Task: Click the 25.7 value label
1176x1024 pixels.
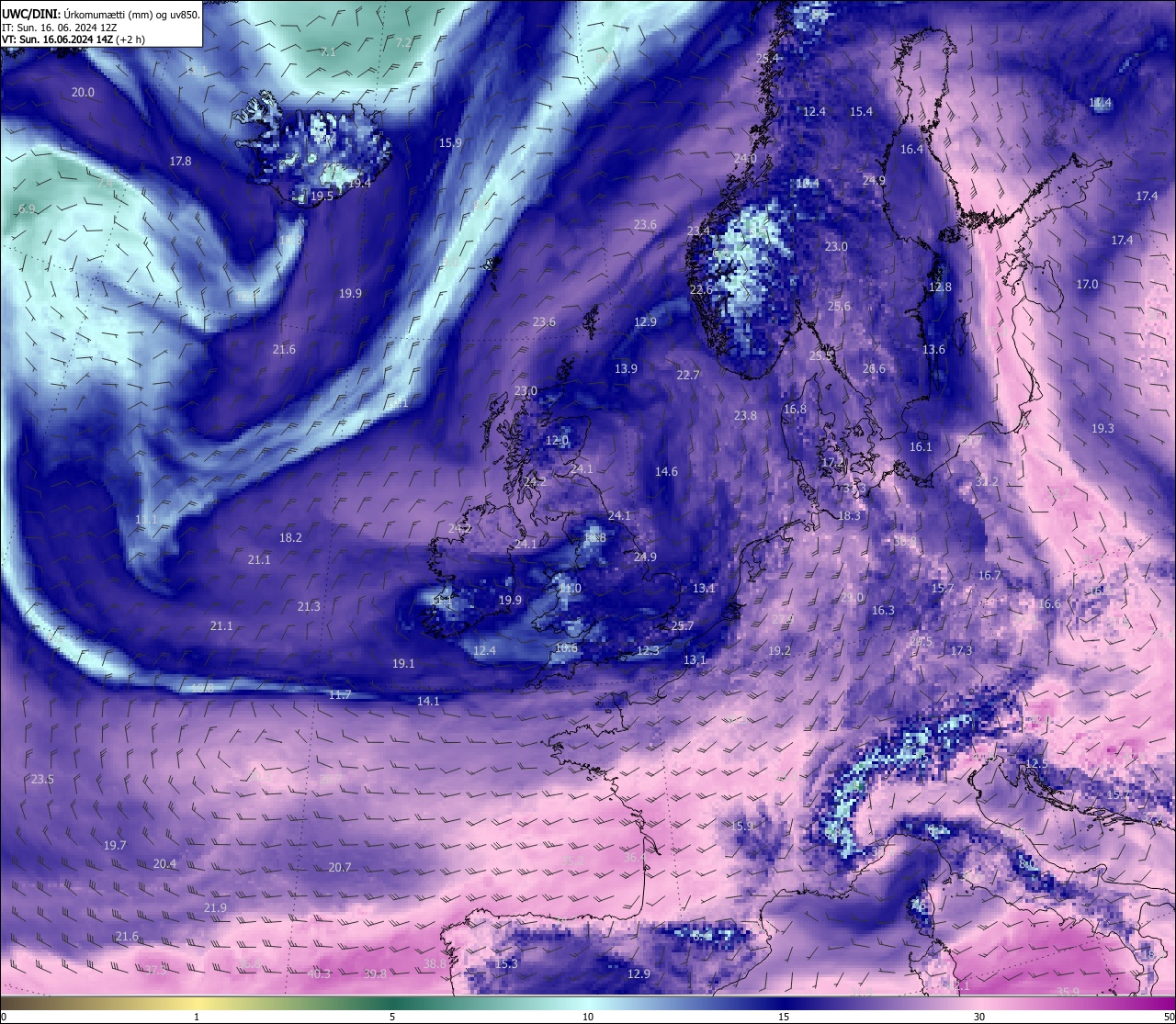Action: click(x=682, y=626)
